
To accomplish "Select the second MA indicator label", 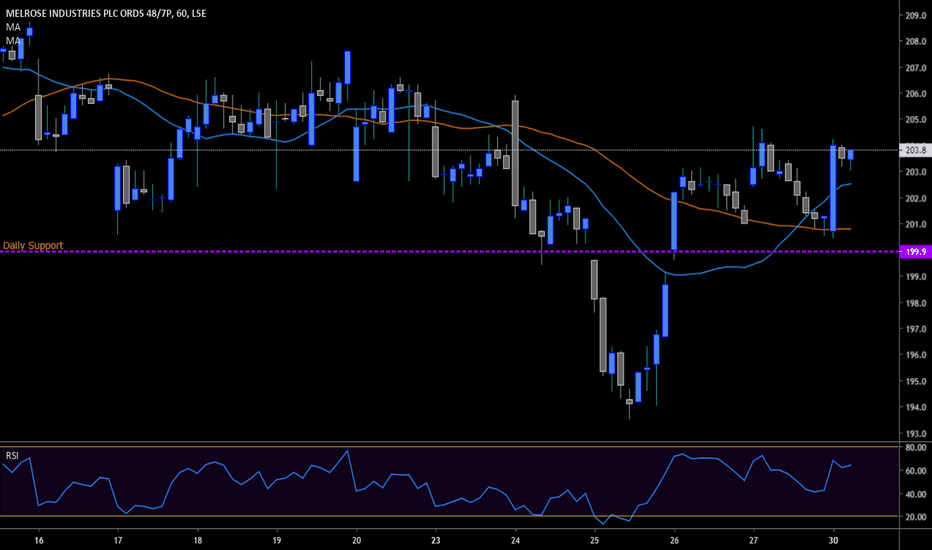I will click(13, 41).
